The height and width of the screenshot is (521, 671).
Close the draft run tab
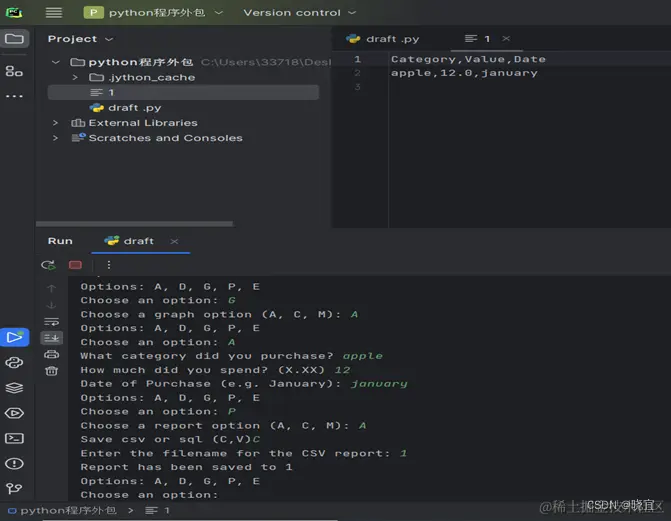pyautogui.click(x=174, y=241)
